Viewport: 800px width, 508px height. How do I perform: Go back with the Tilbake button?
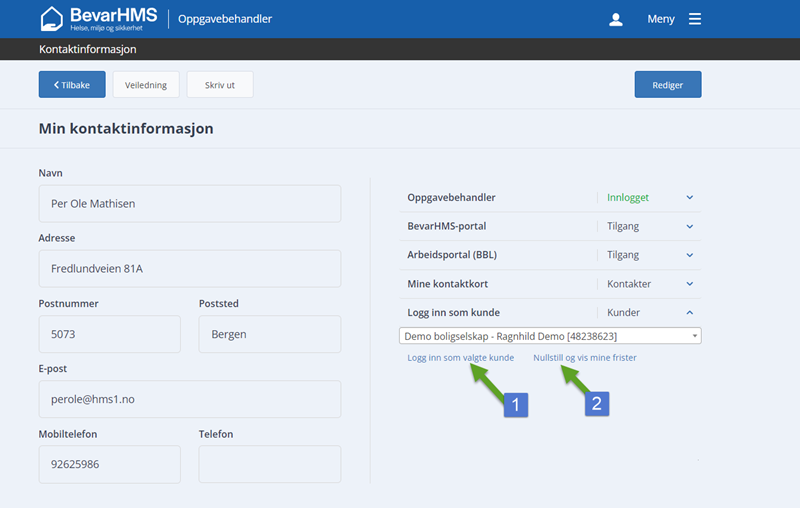coord(72,85)
